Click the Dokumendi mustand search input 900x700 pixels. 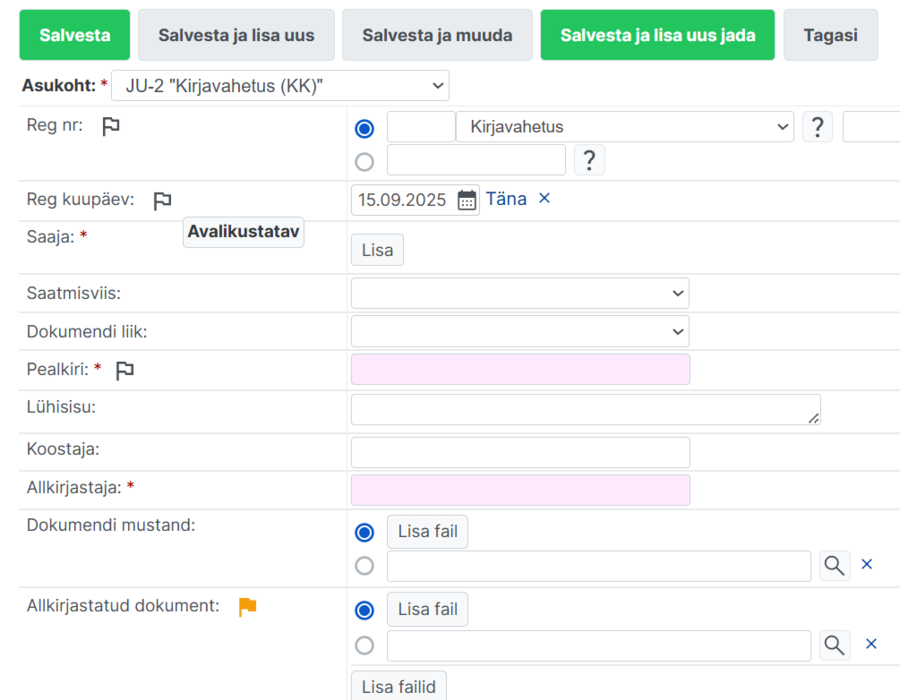coord(599,566)
